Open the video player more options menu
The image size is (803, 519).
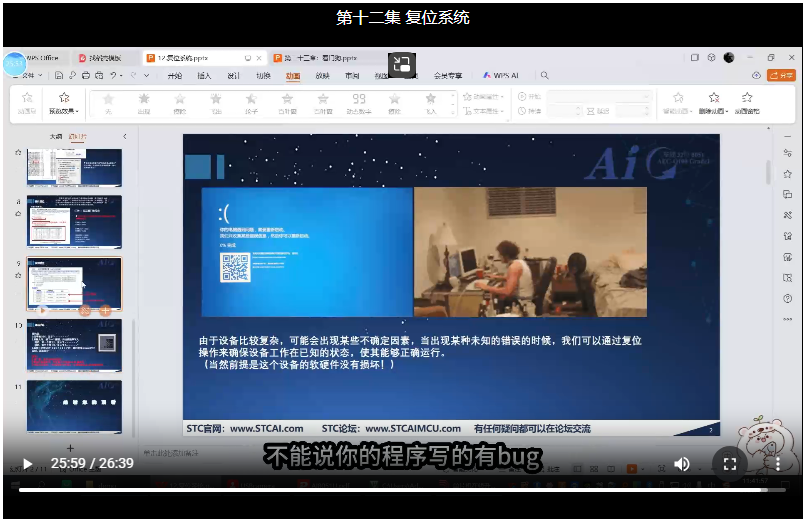click(x=778, y=464)
